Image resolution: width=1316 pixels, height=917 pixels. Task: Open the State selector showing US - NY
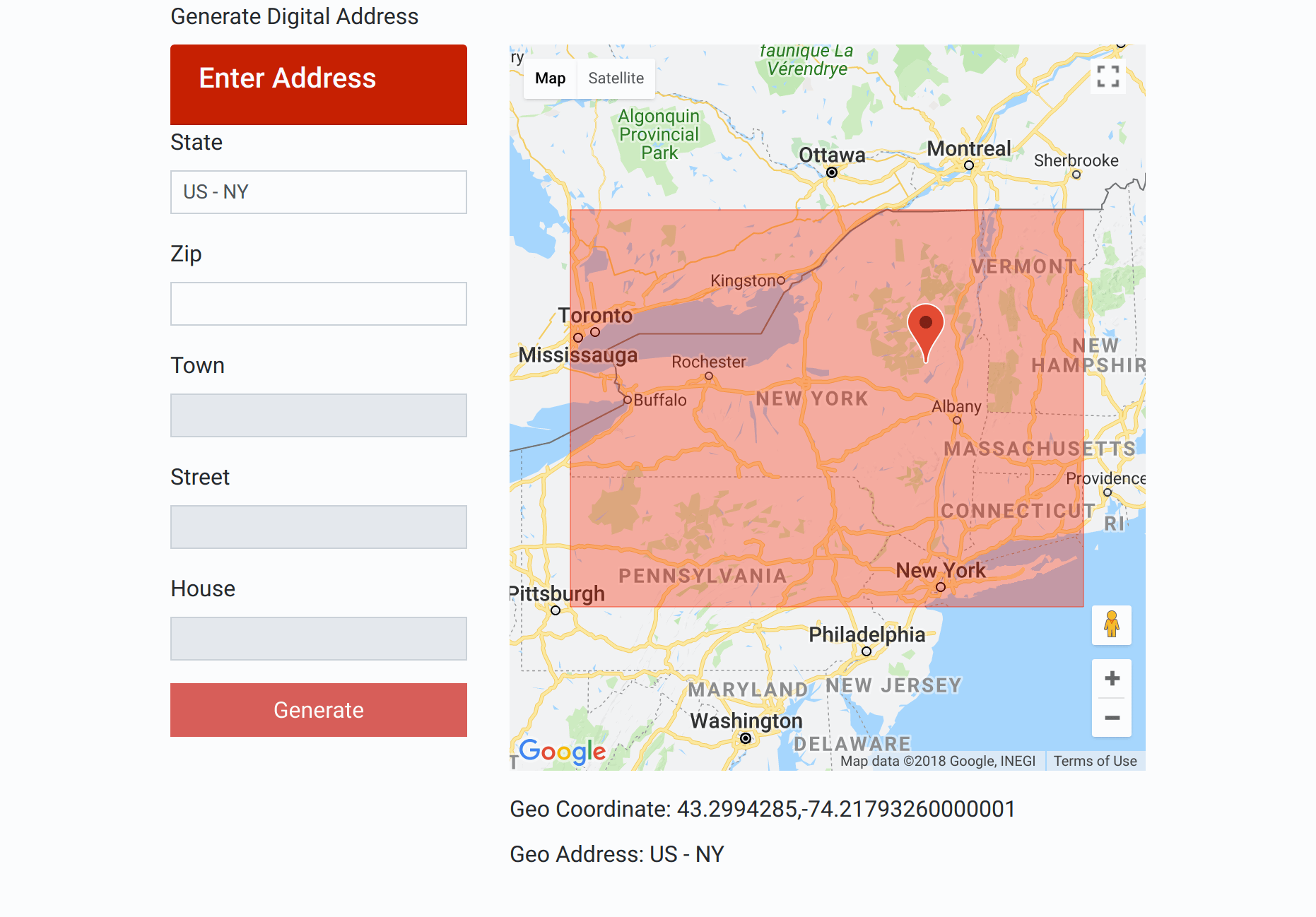coord(318,191)
